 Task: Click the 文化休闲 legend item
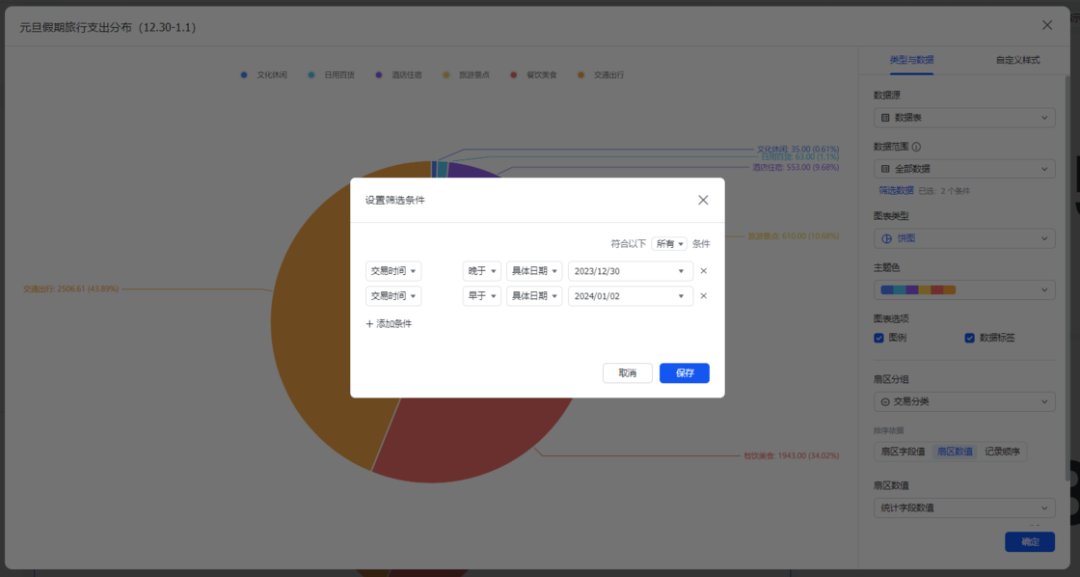tap(264, 75)
